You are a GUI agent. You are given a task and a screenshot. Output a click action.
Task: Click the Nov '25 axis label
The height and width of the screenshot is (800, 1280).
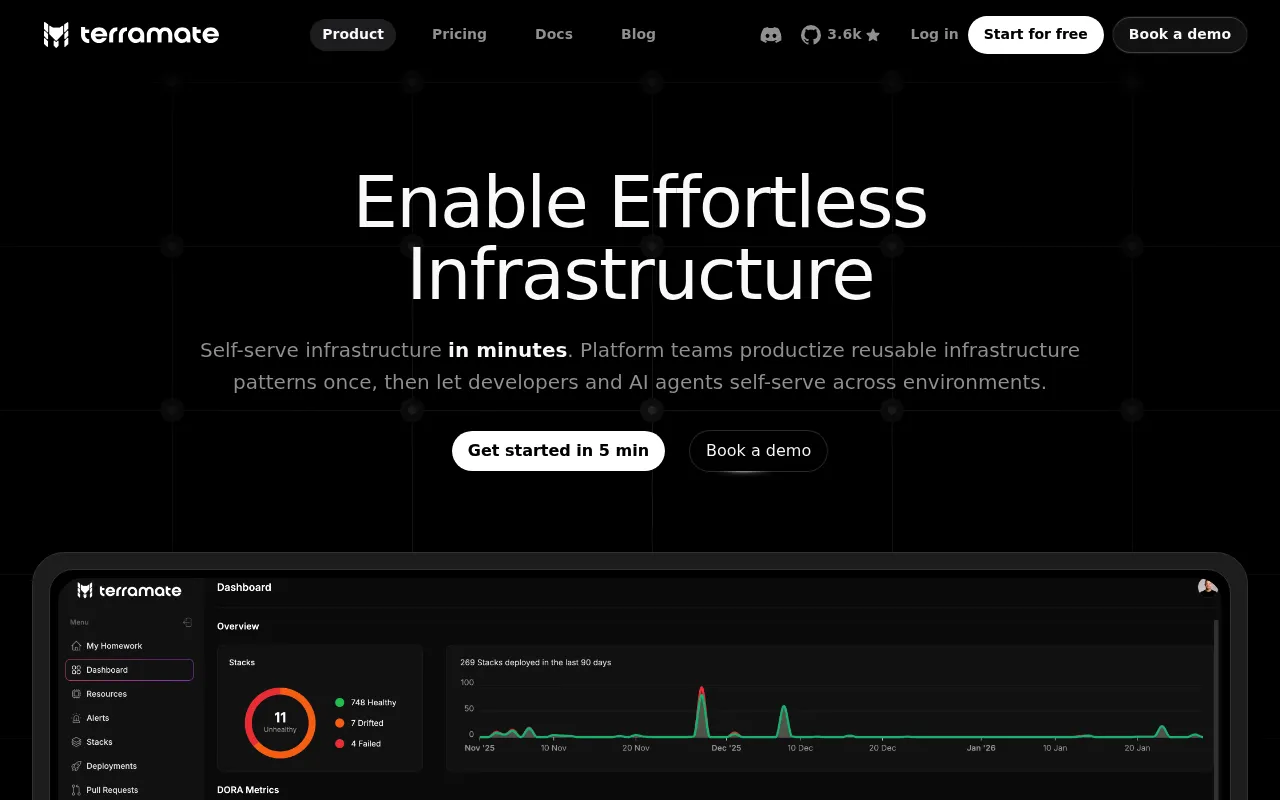pos(480,748)
